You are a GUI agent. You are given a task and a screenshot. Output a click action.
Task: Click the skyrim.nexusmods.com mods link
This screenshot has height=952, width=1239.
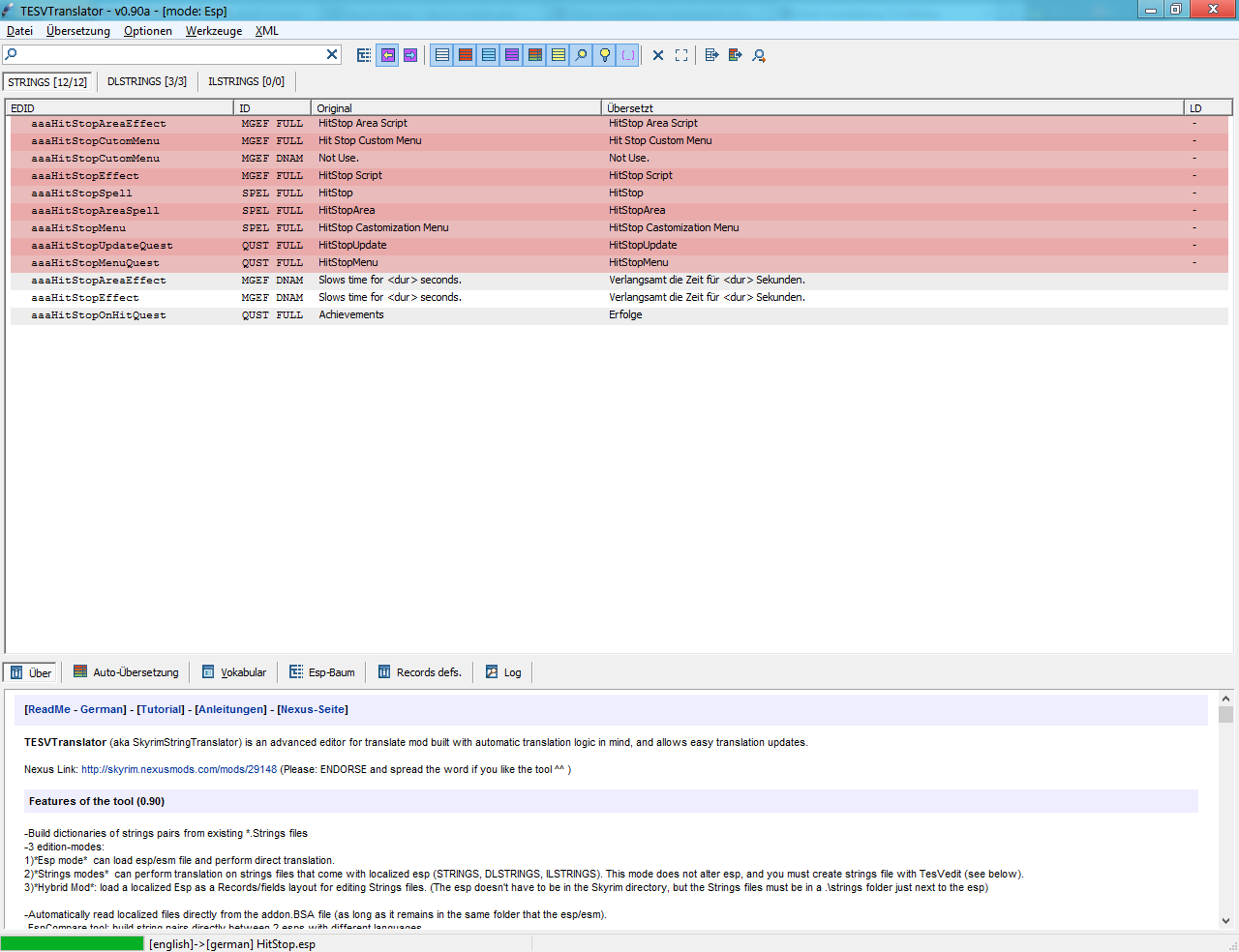coord(179,770)
